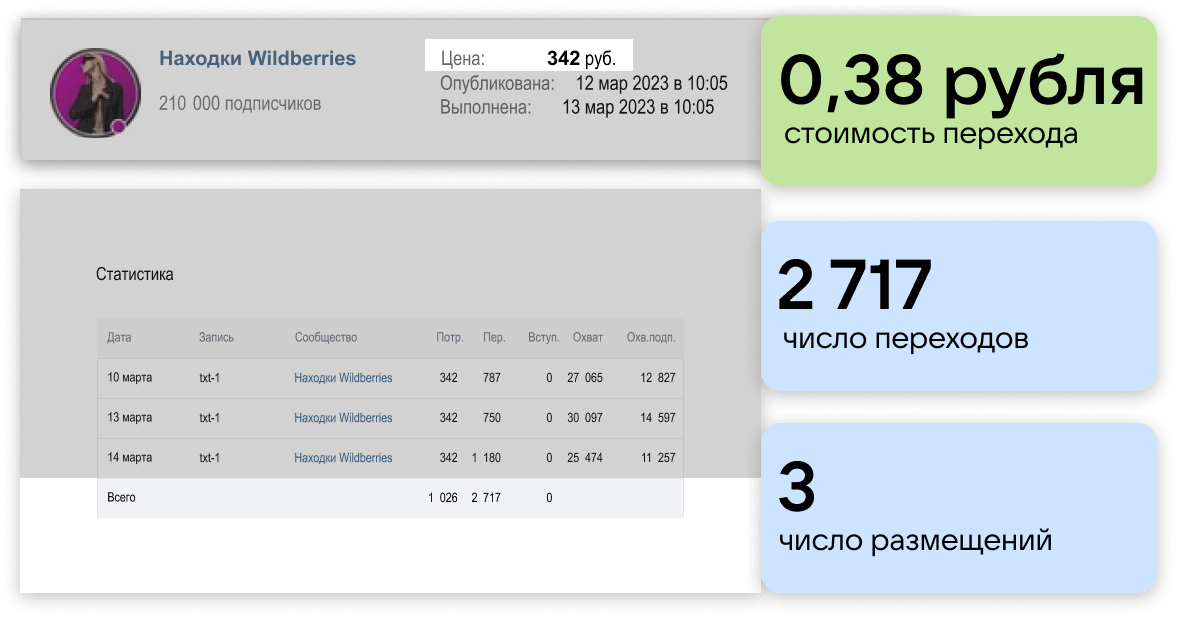Click the reach value 27 065
1177x617 pixels.
coord(585,378)
